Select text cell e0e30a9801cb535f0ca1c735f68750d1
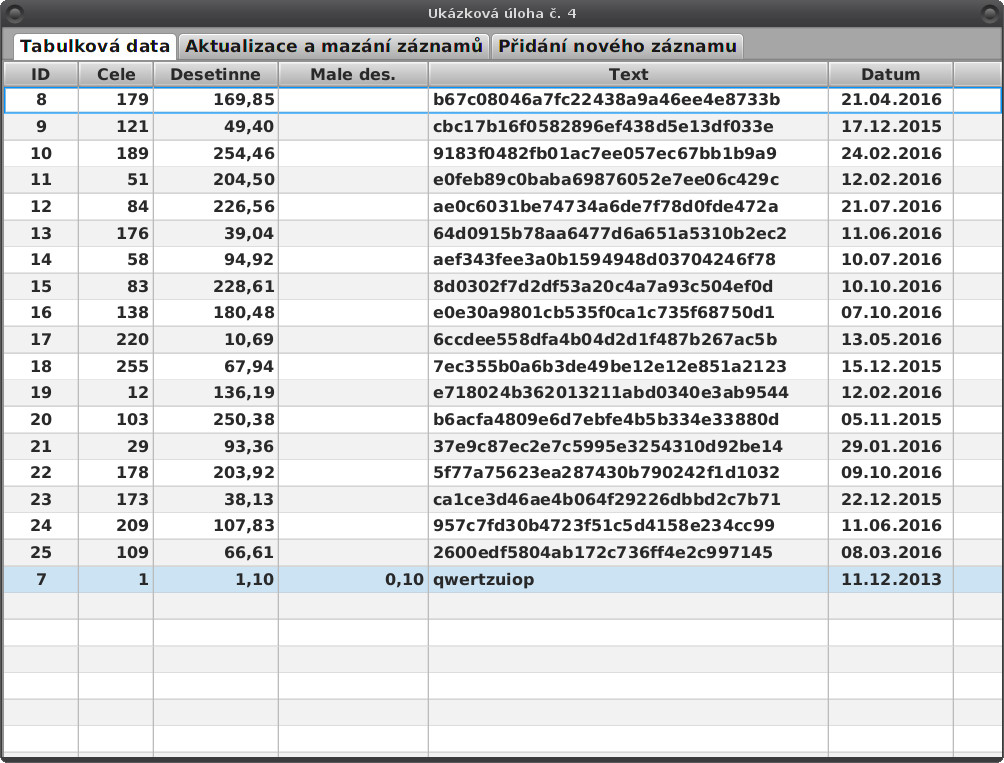Image resolution: width=1004 pixels, height=763 pixels. (x=628, y=313)
